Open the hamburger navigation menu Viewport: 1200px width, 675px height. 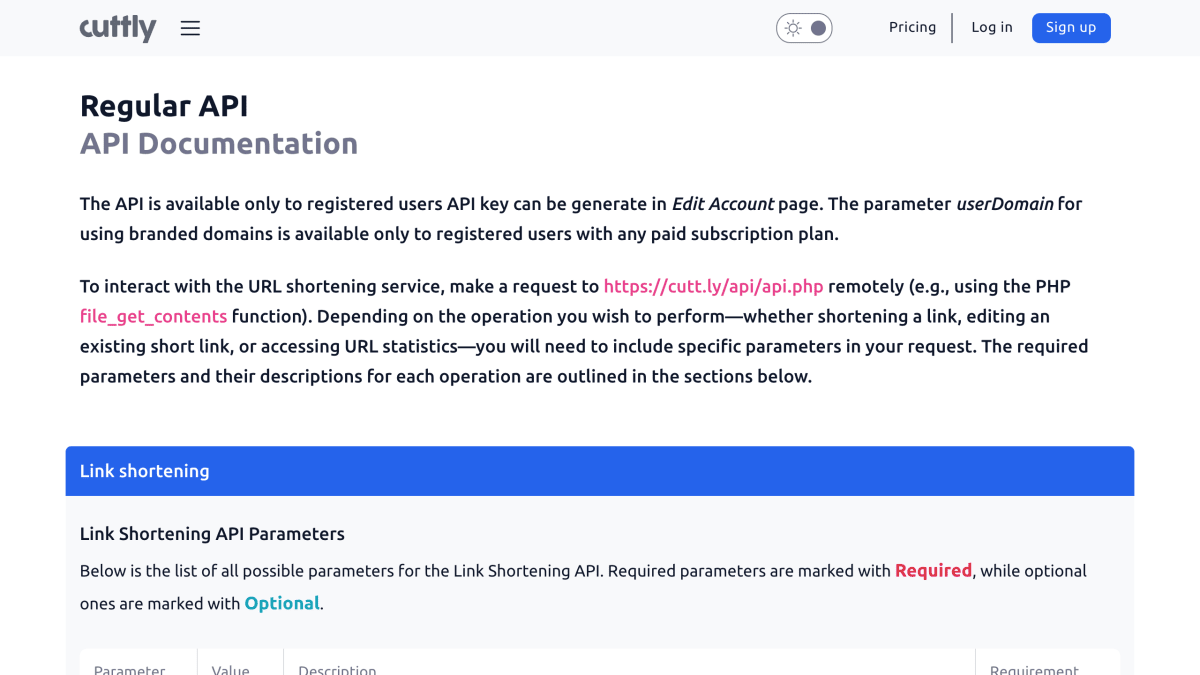point(190,28)
